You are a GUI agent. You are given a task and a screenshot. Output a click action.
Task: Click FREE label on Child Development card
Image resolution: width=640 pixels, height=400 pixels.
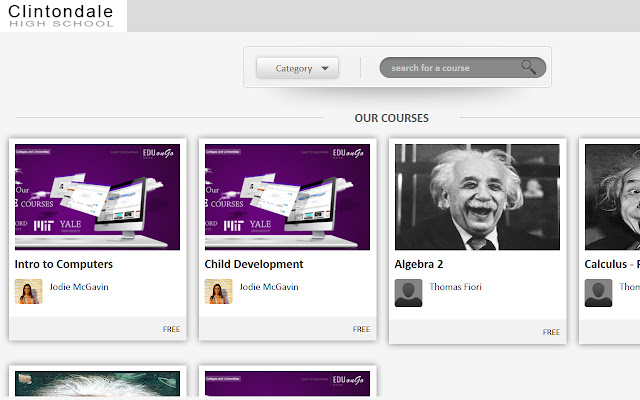361,329
